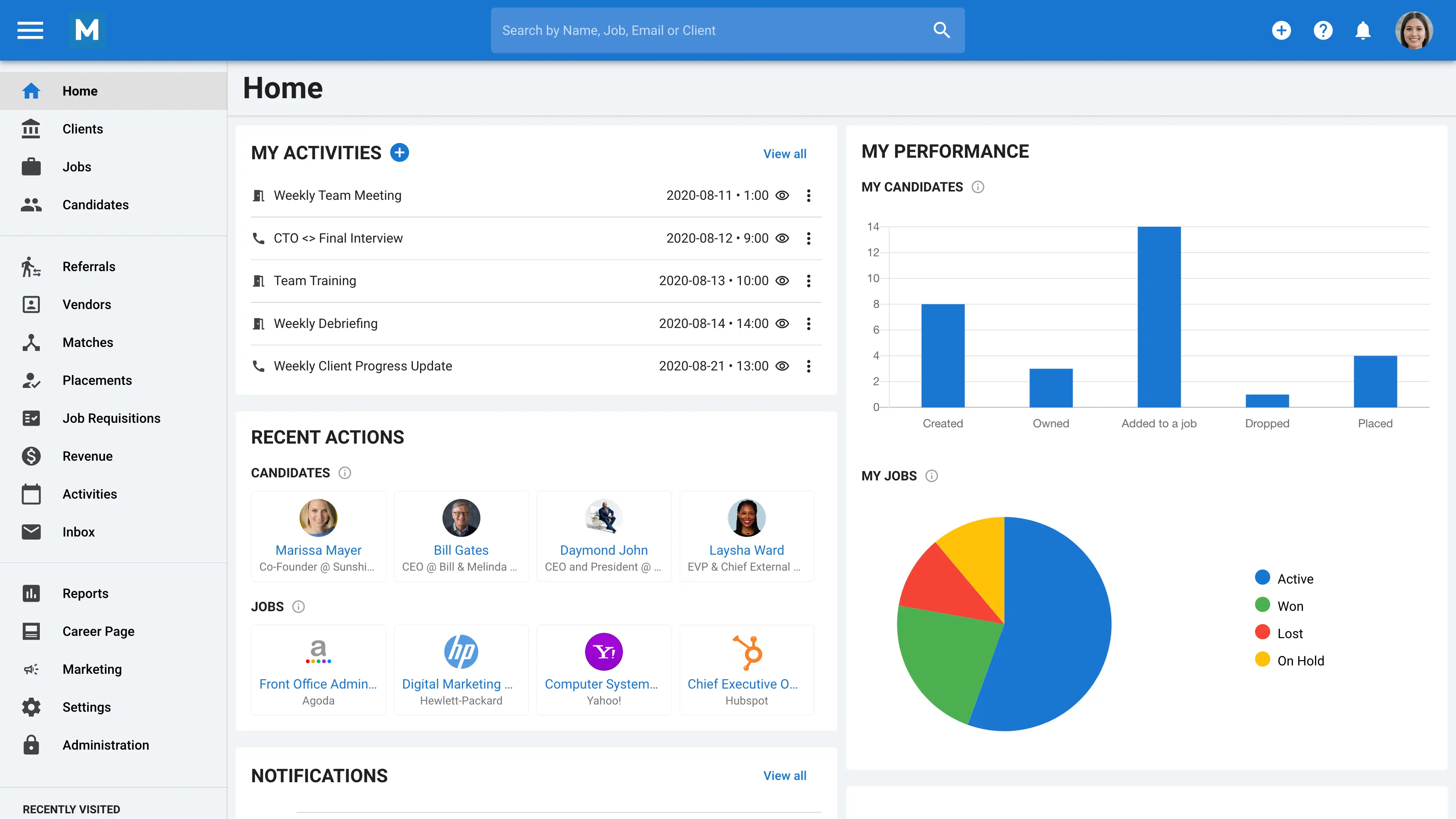The height and width of the screenshot is (819, 1456).
Task: Click the plus icon in the top bar
Action: coord(1281,30)
